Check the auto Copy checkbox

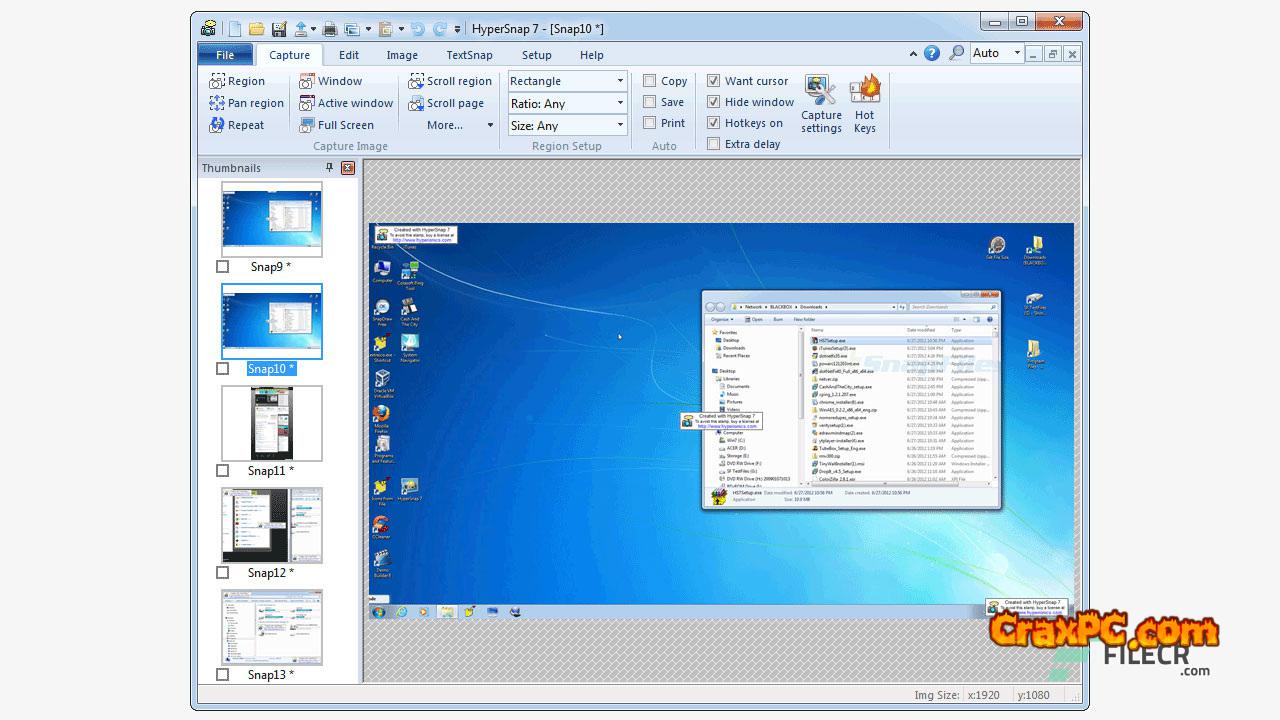(x=650, y=81)
